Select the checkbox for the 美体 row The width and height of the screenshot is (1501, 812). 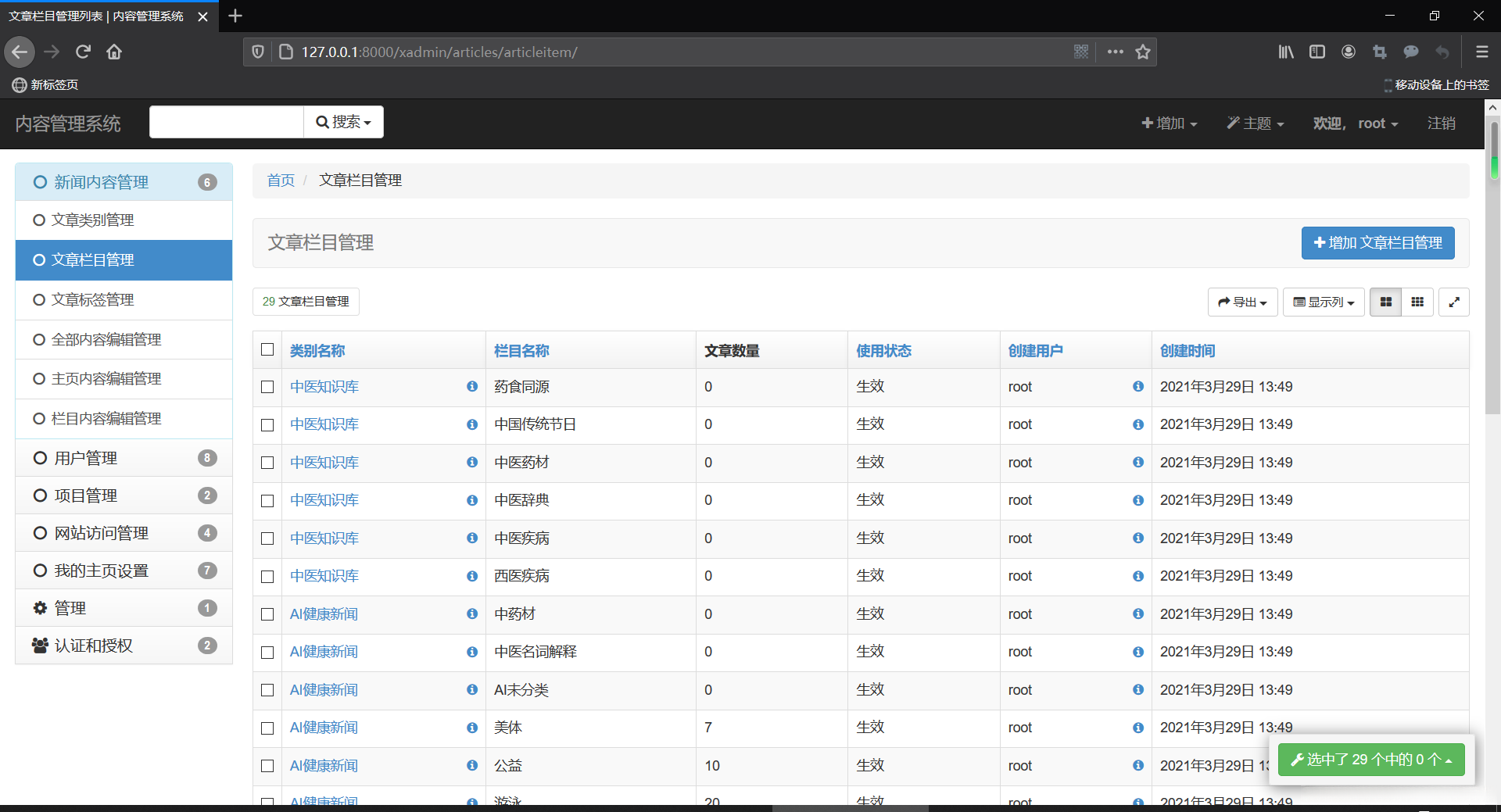[x=267, y=728]
